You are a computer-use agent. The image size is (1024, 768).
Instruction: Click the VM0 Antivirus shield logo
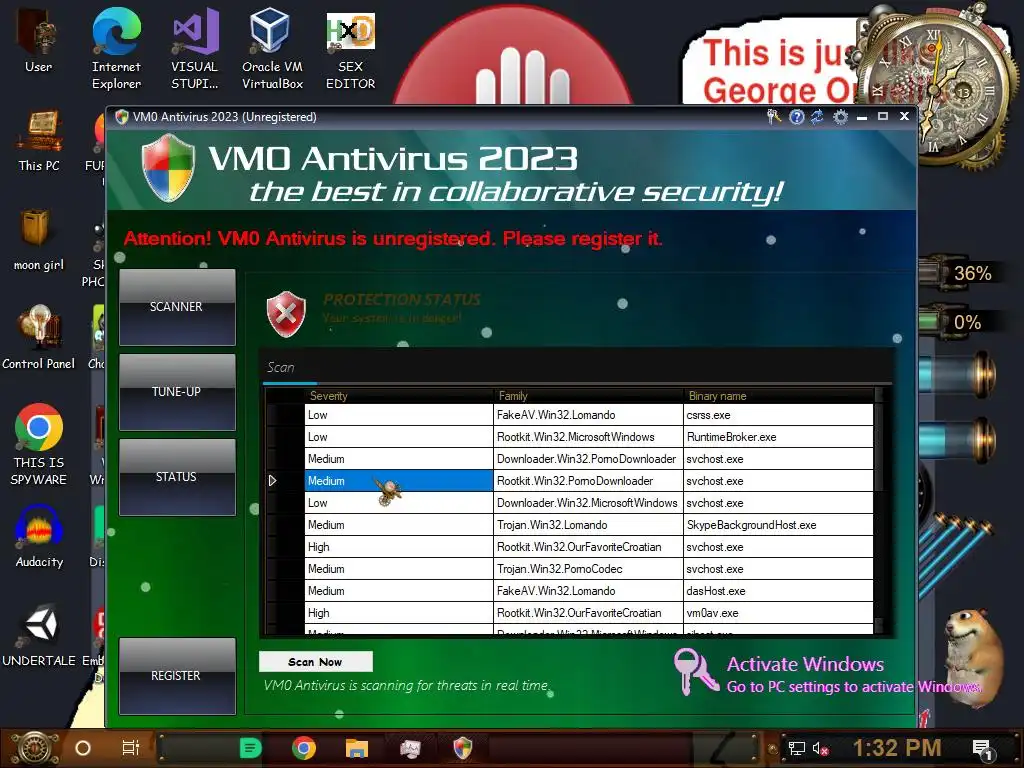pyautogui.click(x=168, y=168)
